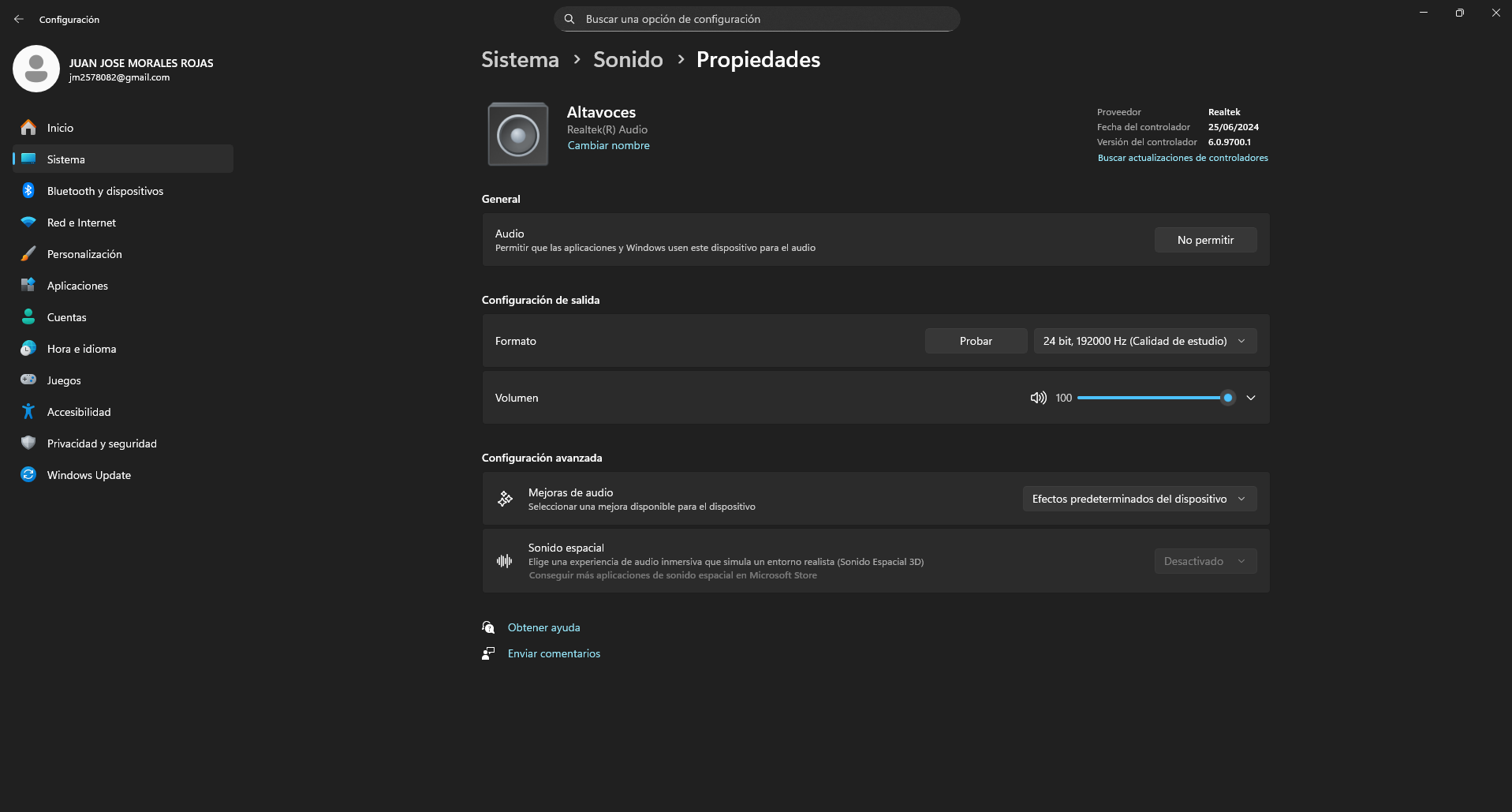Close the Configuración window
The height and width of the screenshot is (812, 1512).
pos(1495,13)
